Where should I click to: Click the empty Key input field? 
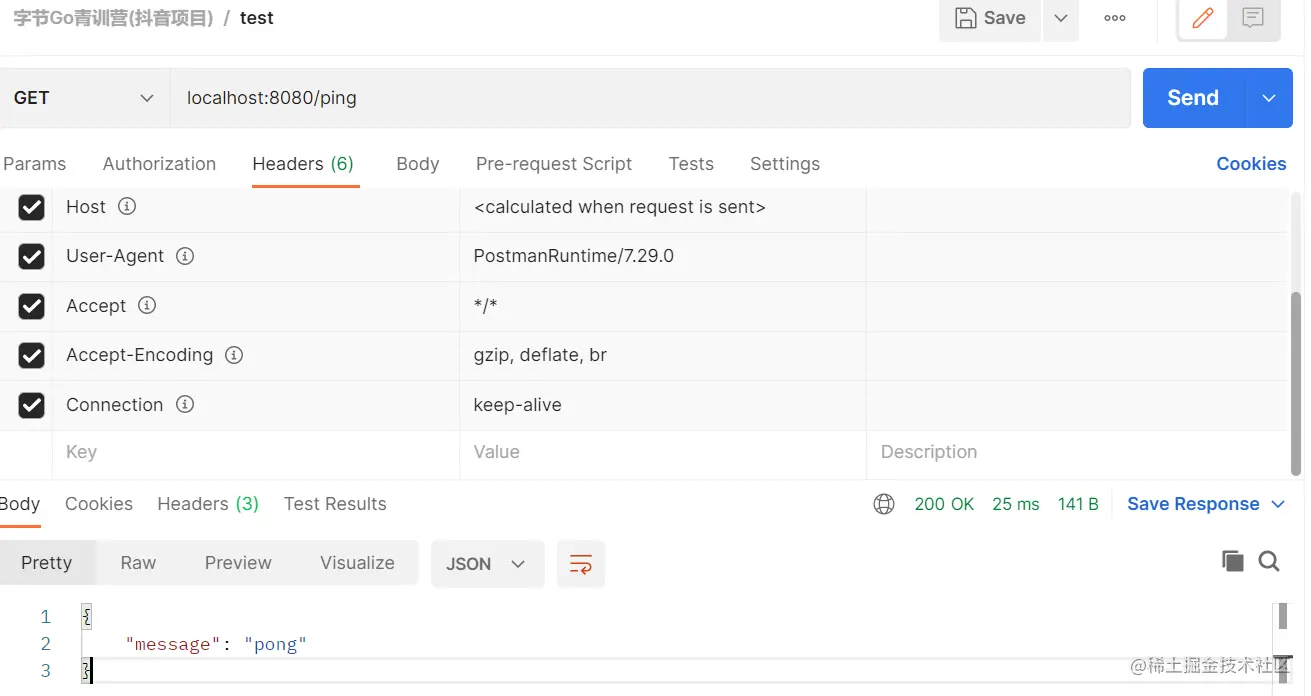tap(255, 452)
